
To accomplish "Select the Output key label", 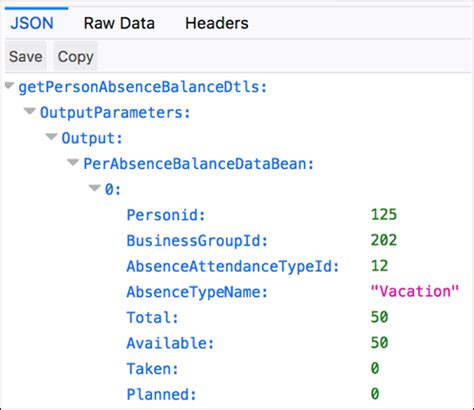I will (x=92, y=138).
